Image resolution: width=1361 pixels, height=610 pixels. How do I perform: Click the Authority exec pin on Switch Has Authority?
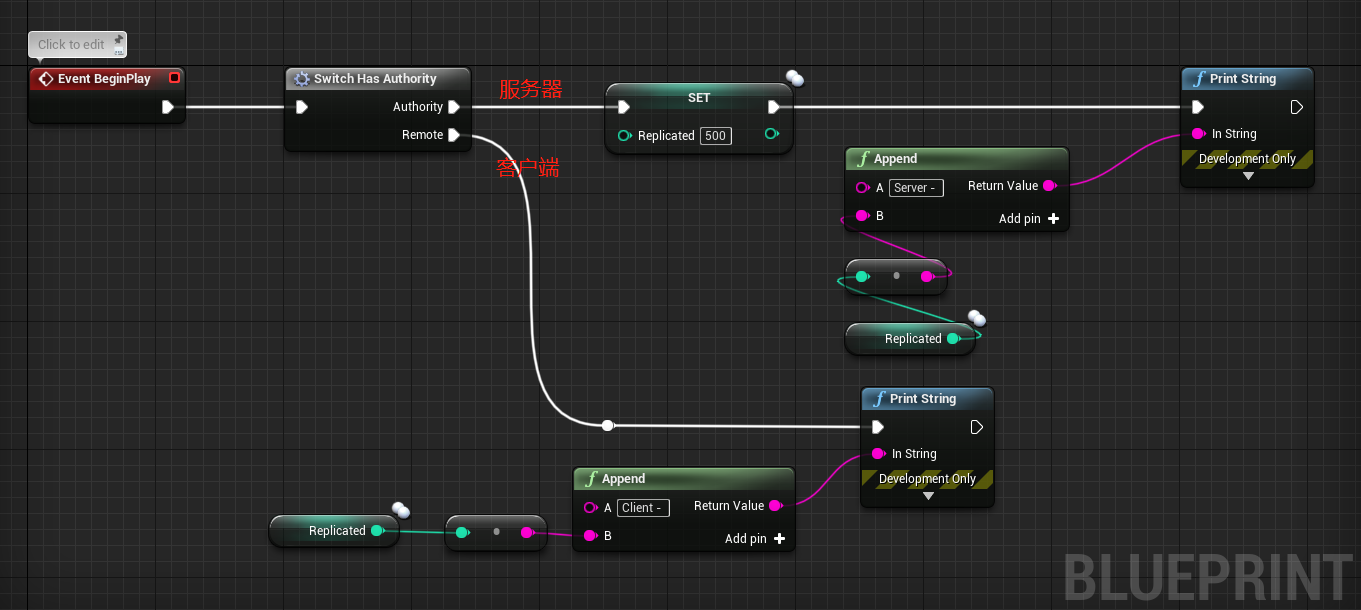455,106
